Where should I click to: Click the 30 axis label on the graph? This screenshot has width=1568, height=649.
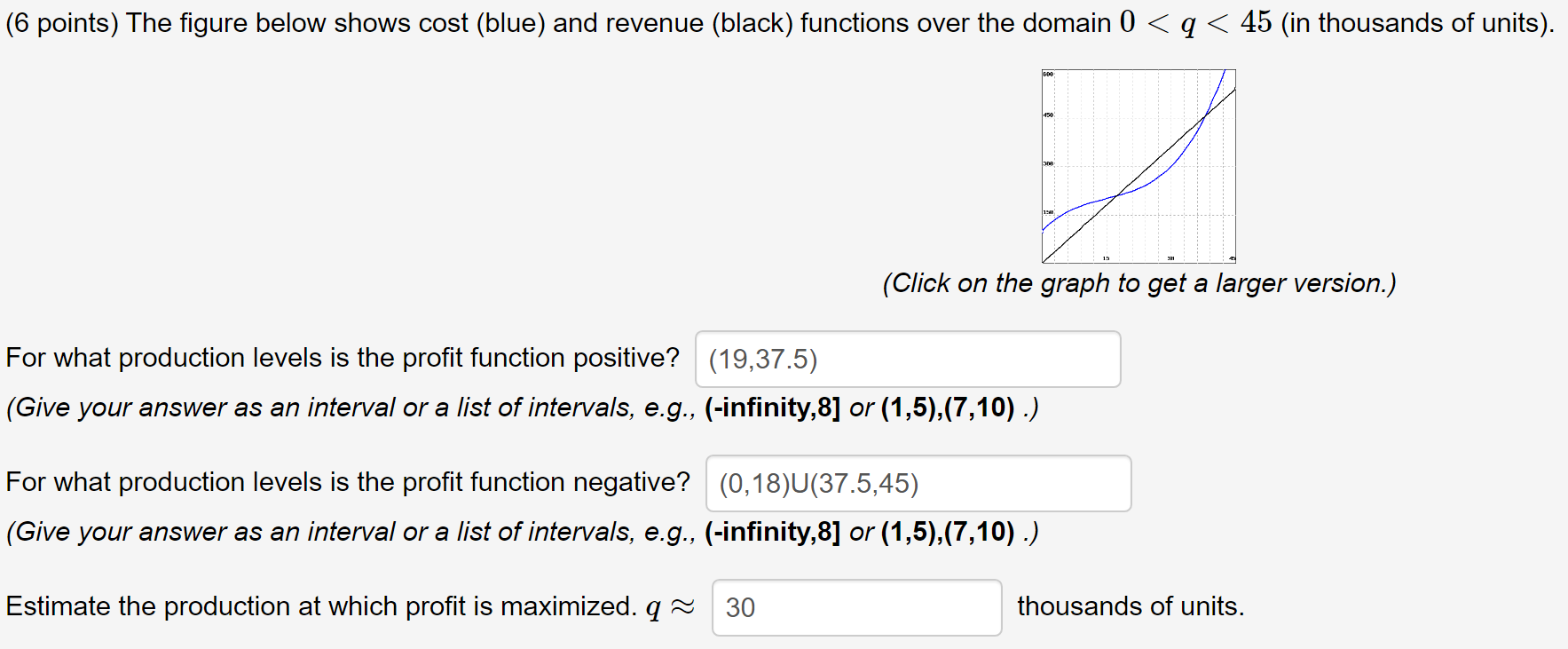click(1170, 257)
